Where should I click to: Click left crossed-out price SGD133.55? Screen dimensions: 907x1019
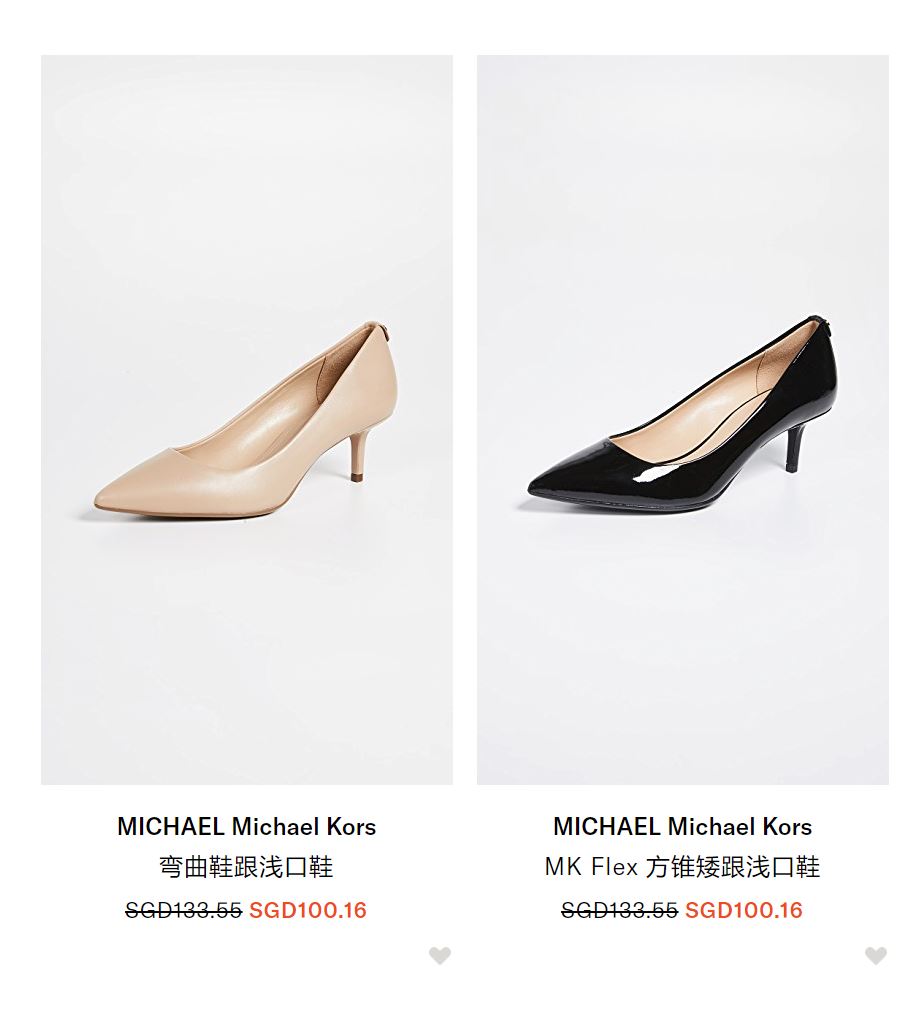(x=184, y=910)
